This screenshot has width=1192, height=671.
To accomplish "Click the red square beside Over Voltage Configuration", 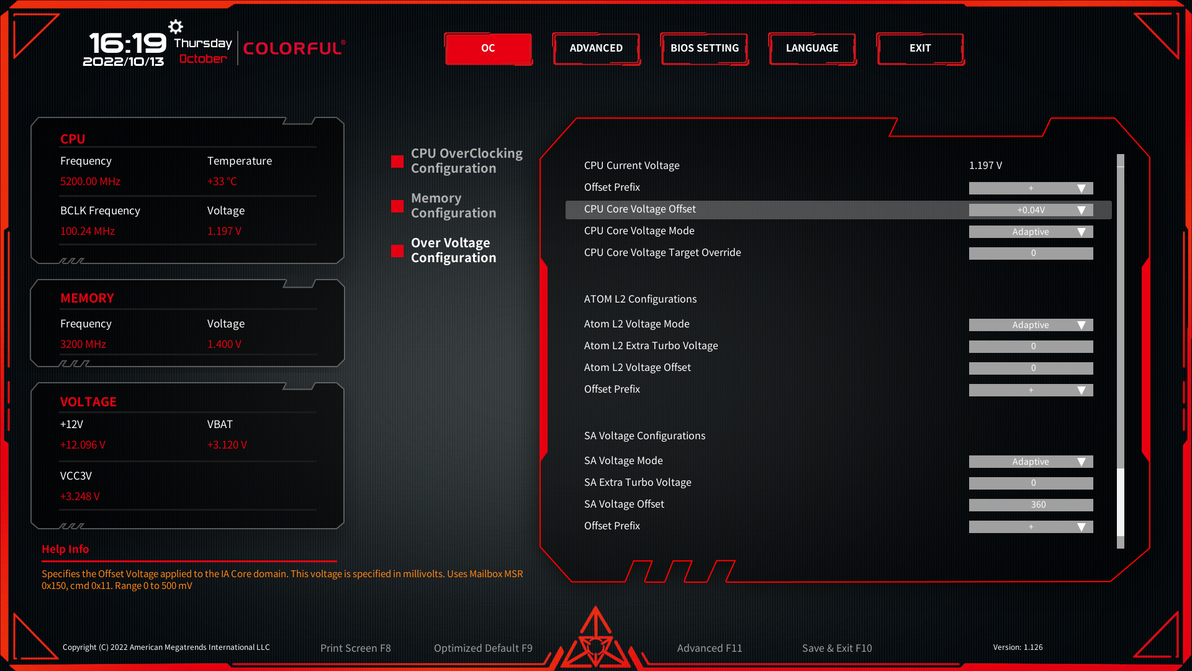I will [x=397, y=251].
